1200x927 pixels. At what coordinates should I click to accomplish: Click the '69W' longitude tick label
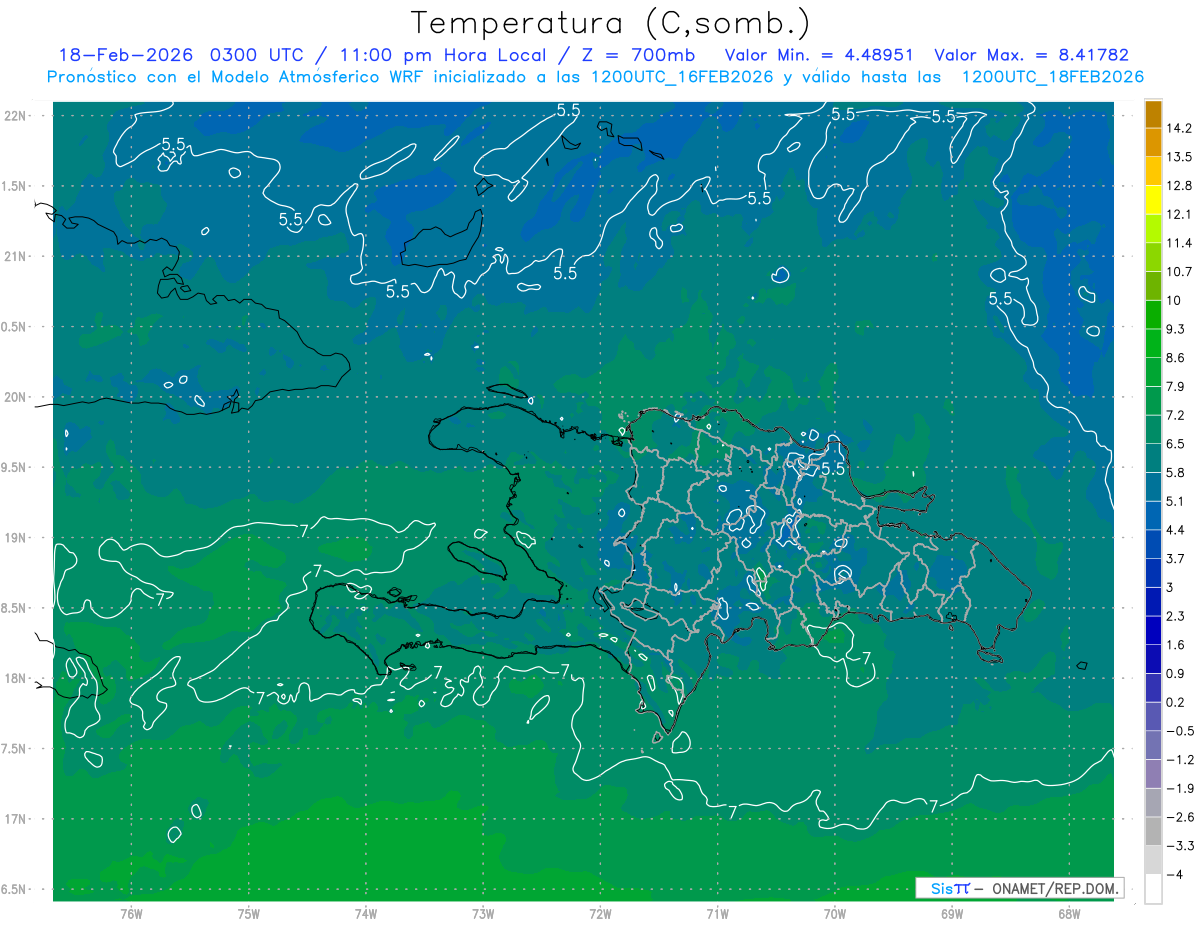click(x=952, y=914)
